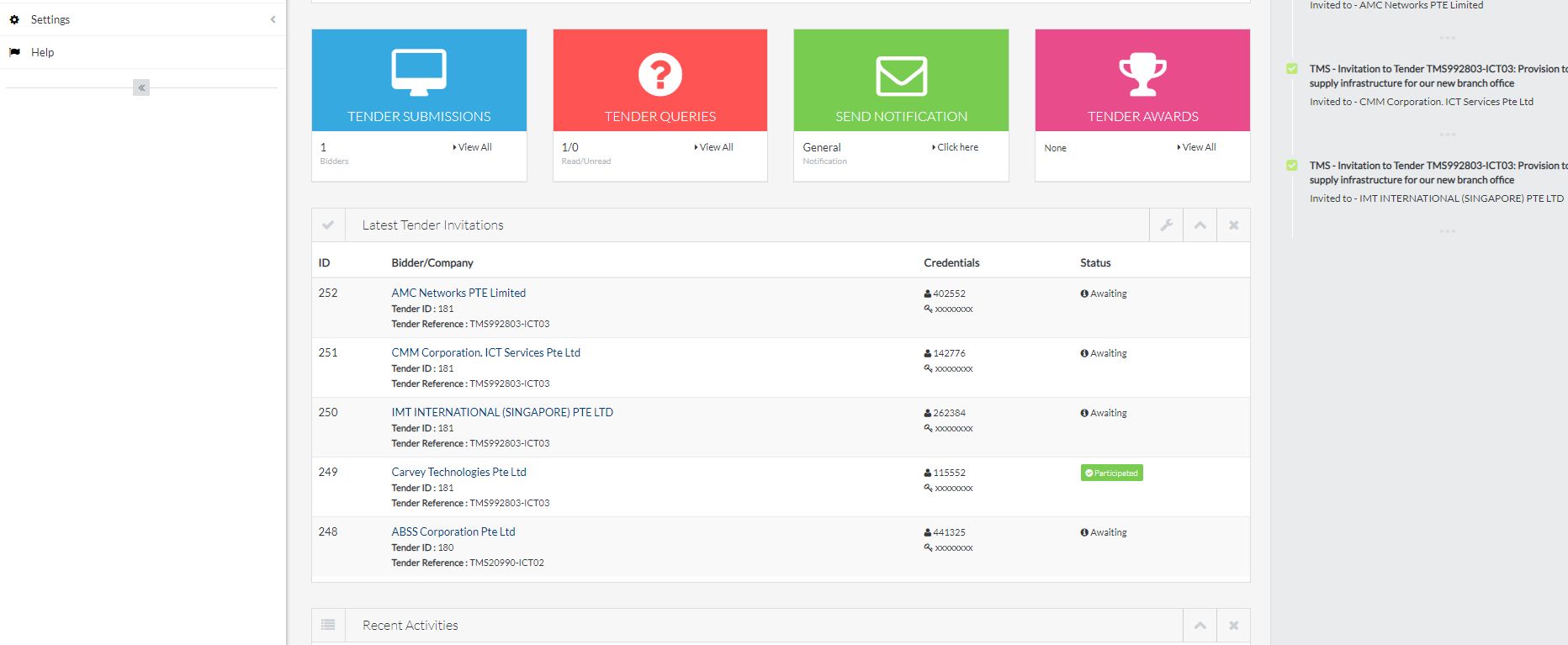The image size is (1568, 645).
Task: Click the Tender Submissions monitor icon
Action: click(x=419, y=72)
